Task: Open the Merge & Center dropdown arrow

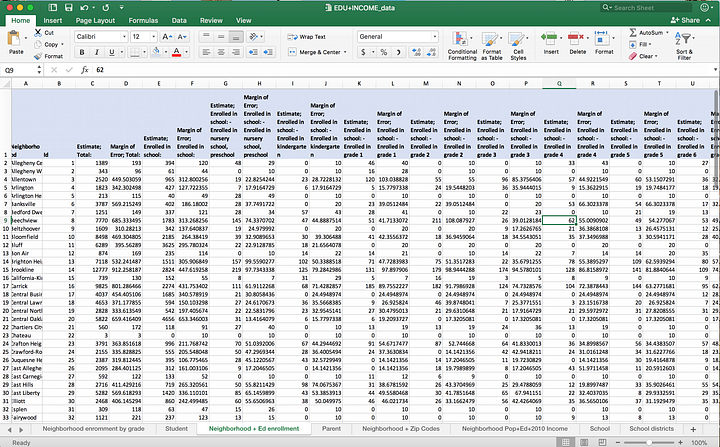Action: pyautogui.click(x=345, y=52)
